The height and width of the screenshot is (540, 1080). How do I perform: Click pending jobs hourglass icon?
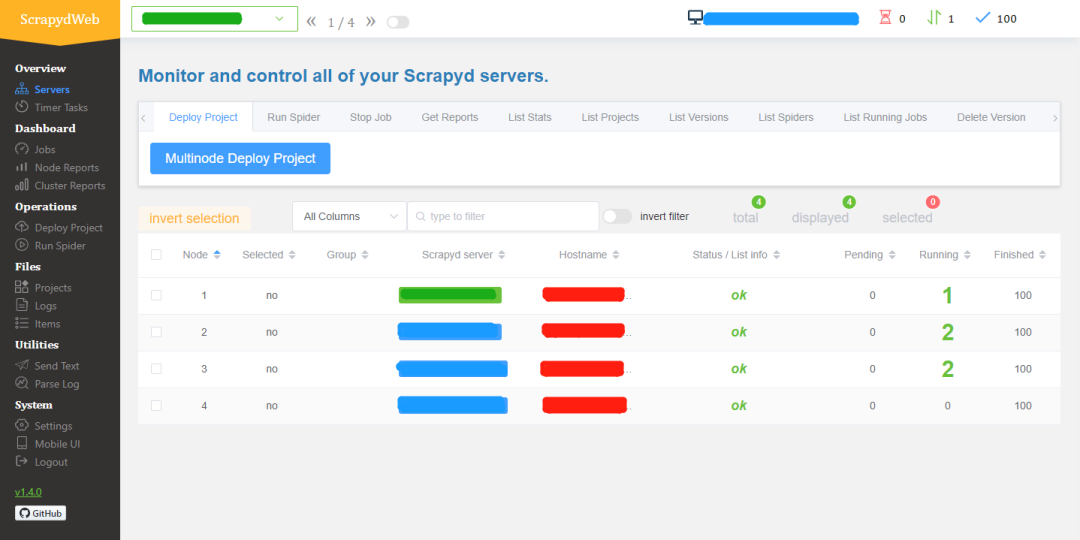click(x=885, y=18)
